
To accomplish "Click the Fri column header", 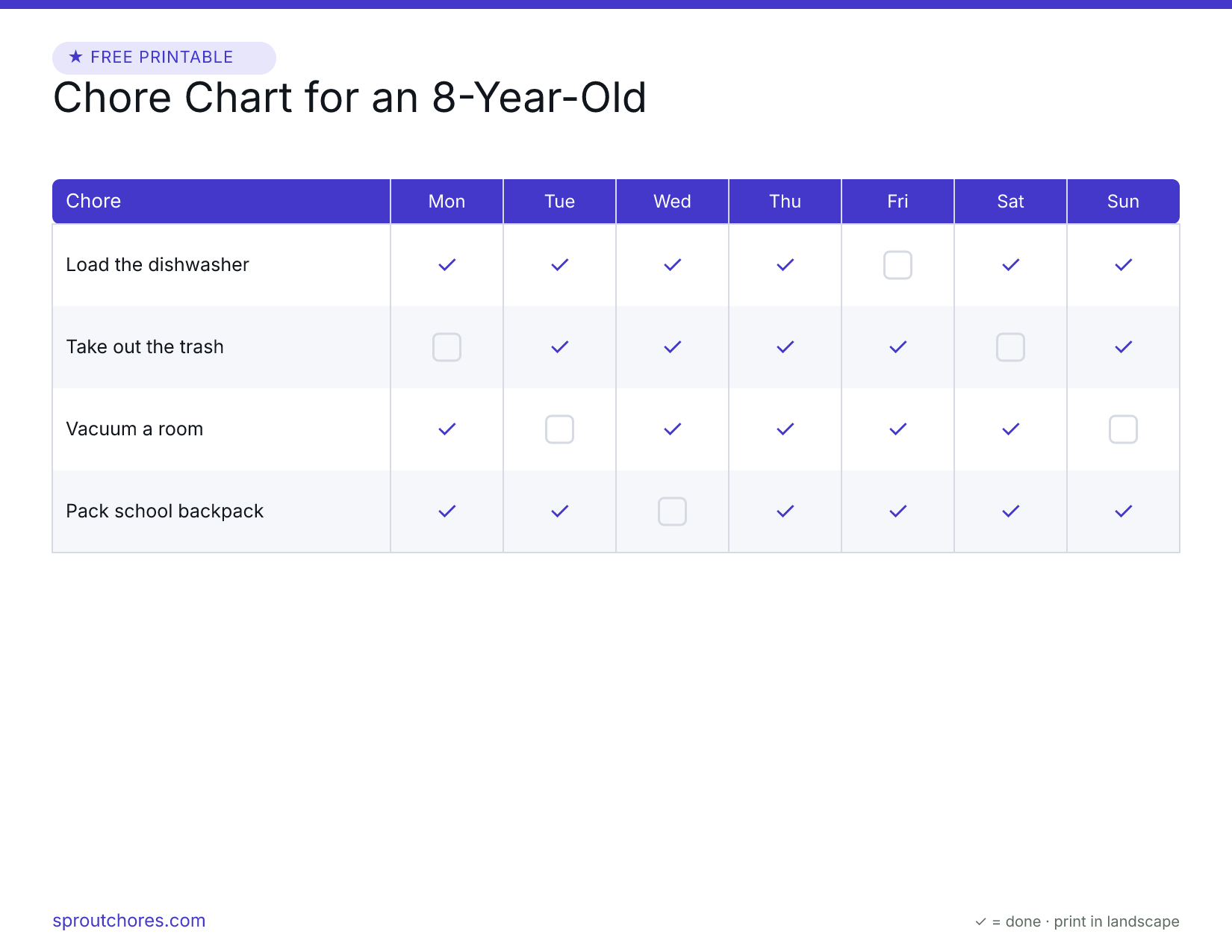I will 897,201.
